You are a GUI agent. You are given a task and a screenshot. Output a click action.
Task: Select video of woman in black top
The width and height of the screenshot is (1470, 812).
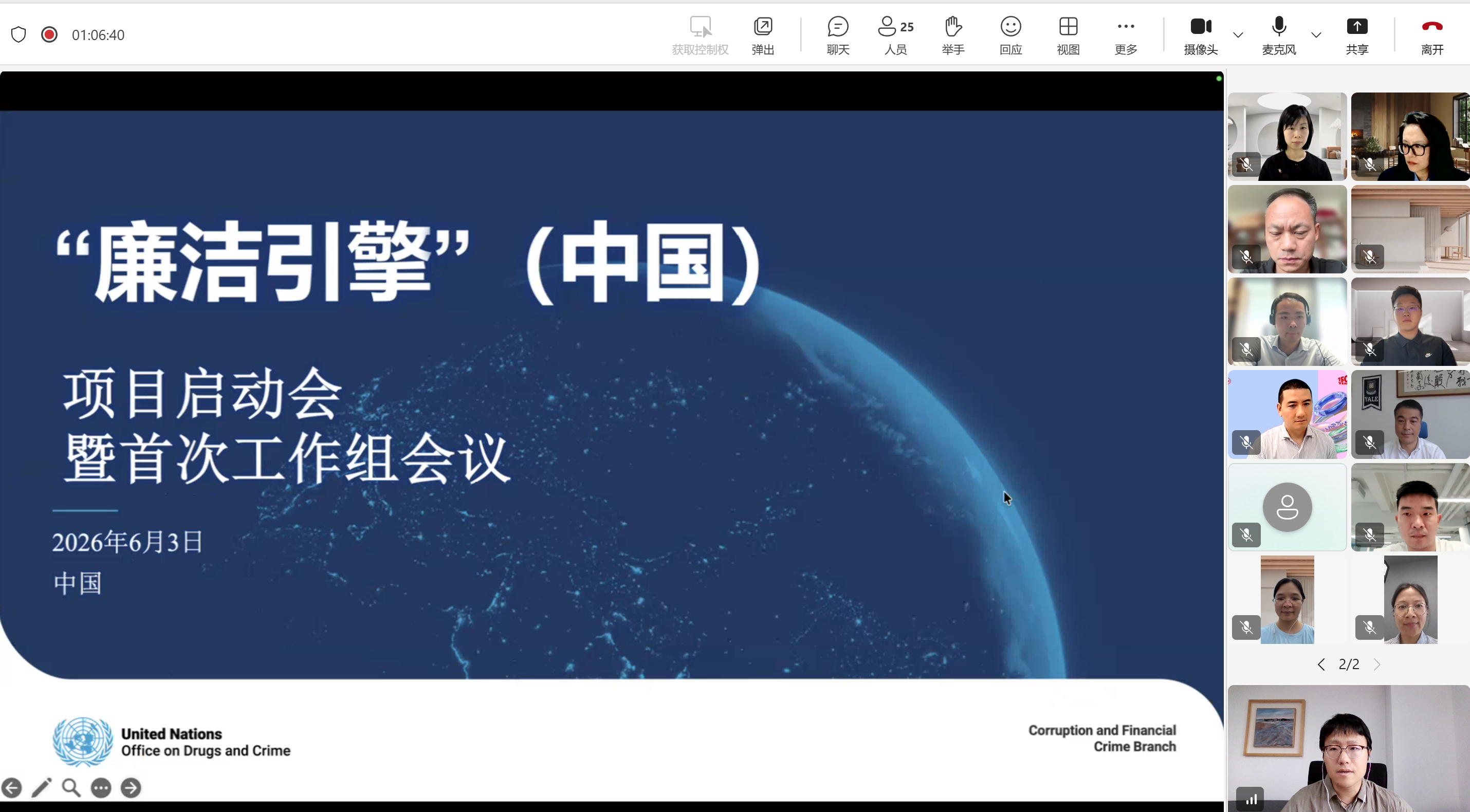tap(1288, 137)
